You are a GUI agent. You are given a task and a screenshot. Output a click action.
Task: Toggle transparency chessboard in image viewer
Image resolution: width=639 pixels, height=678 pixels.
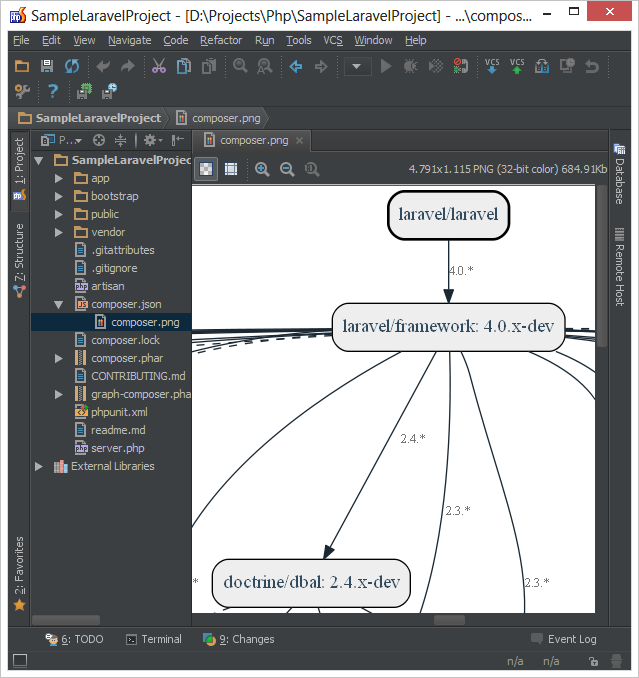click(206, 169)
